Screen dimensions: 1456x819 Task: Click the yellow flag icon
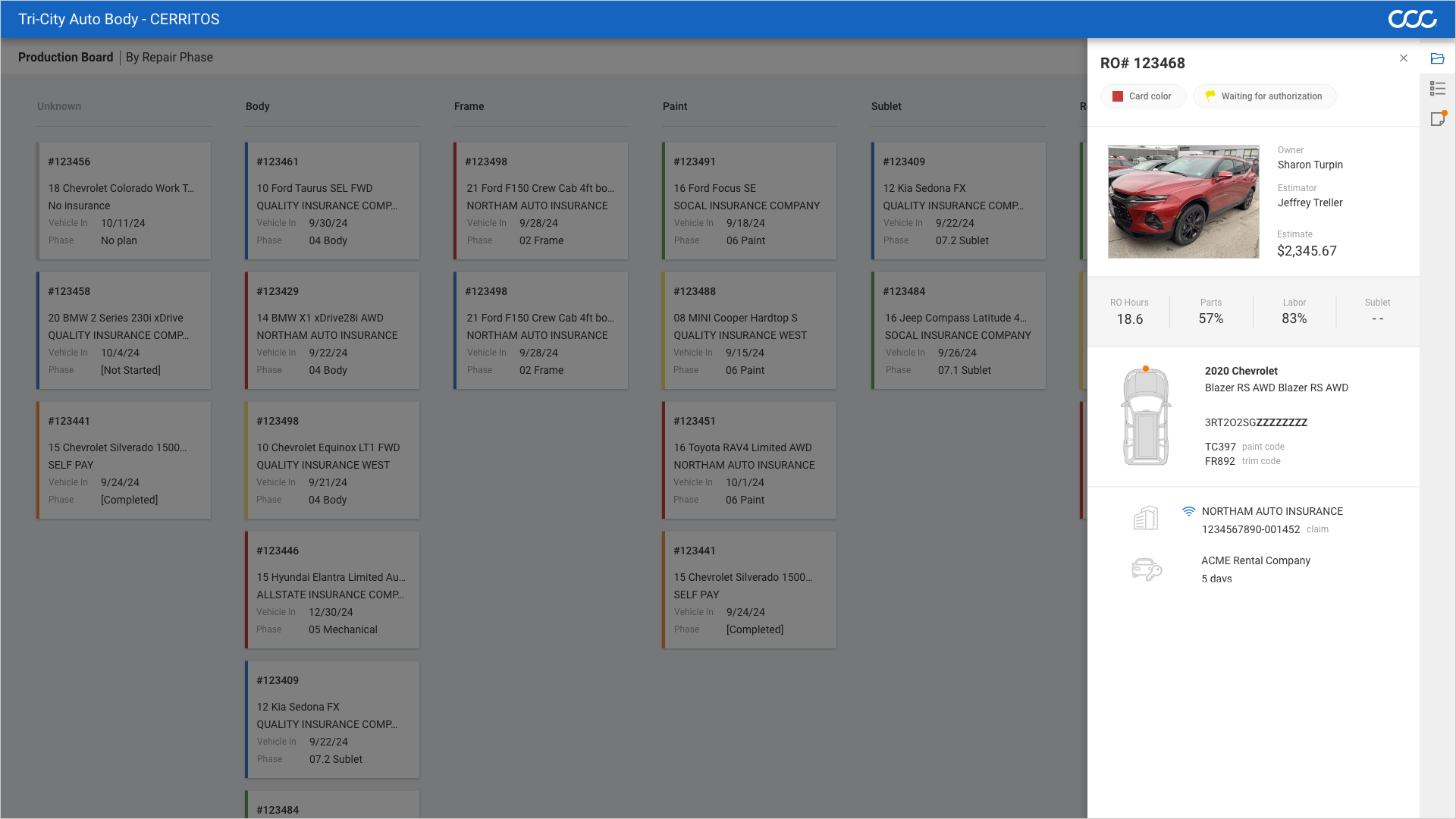[x=1210, y=96]
